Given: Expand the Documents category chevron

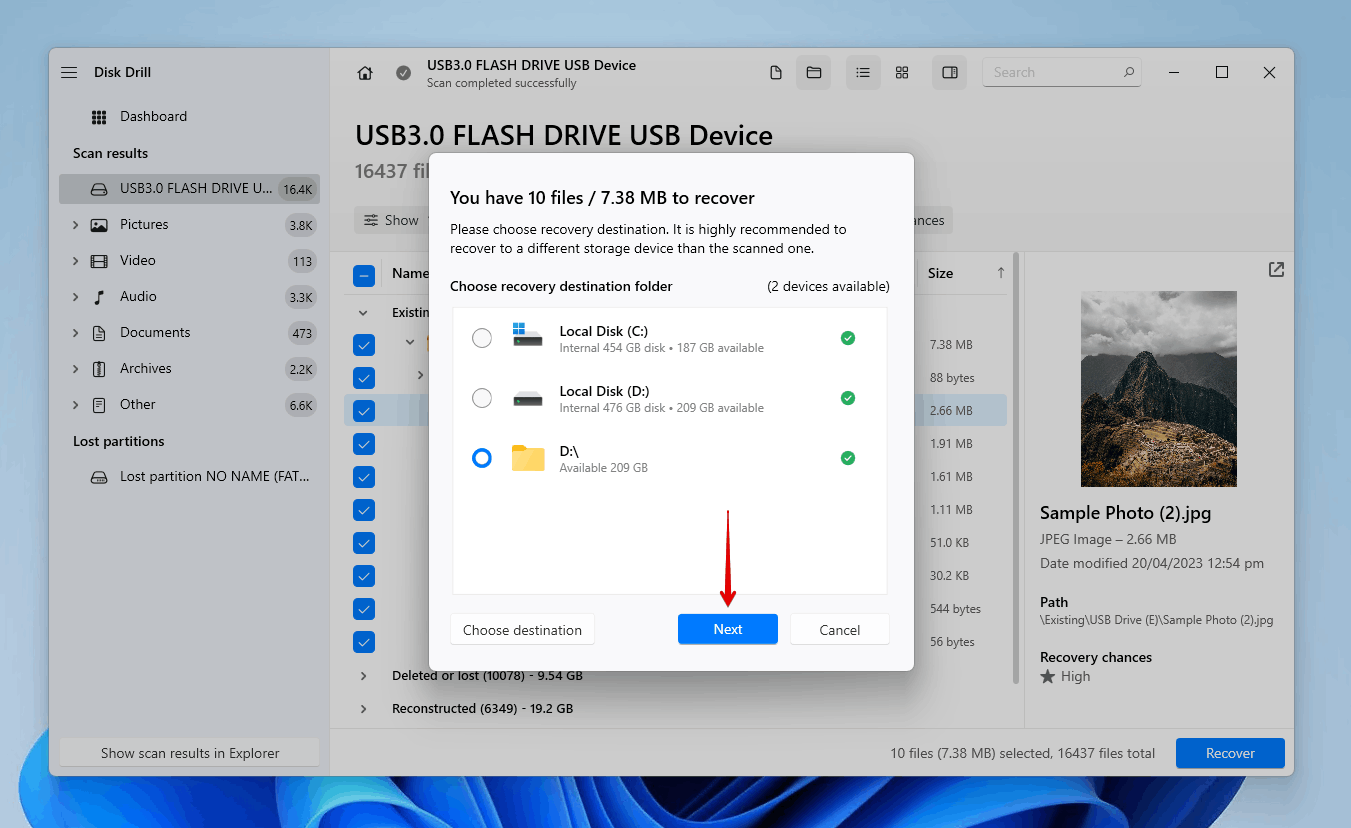Looking at the screenshot, I should pos(75,333).
